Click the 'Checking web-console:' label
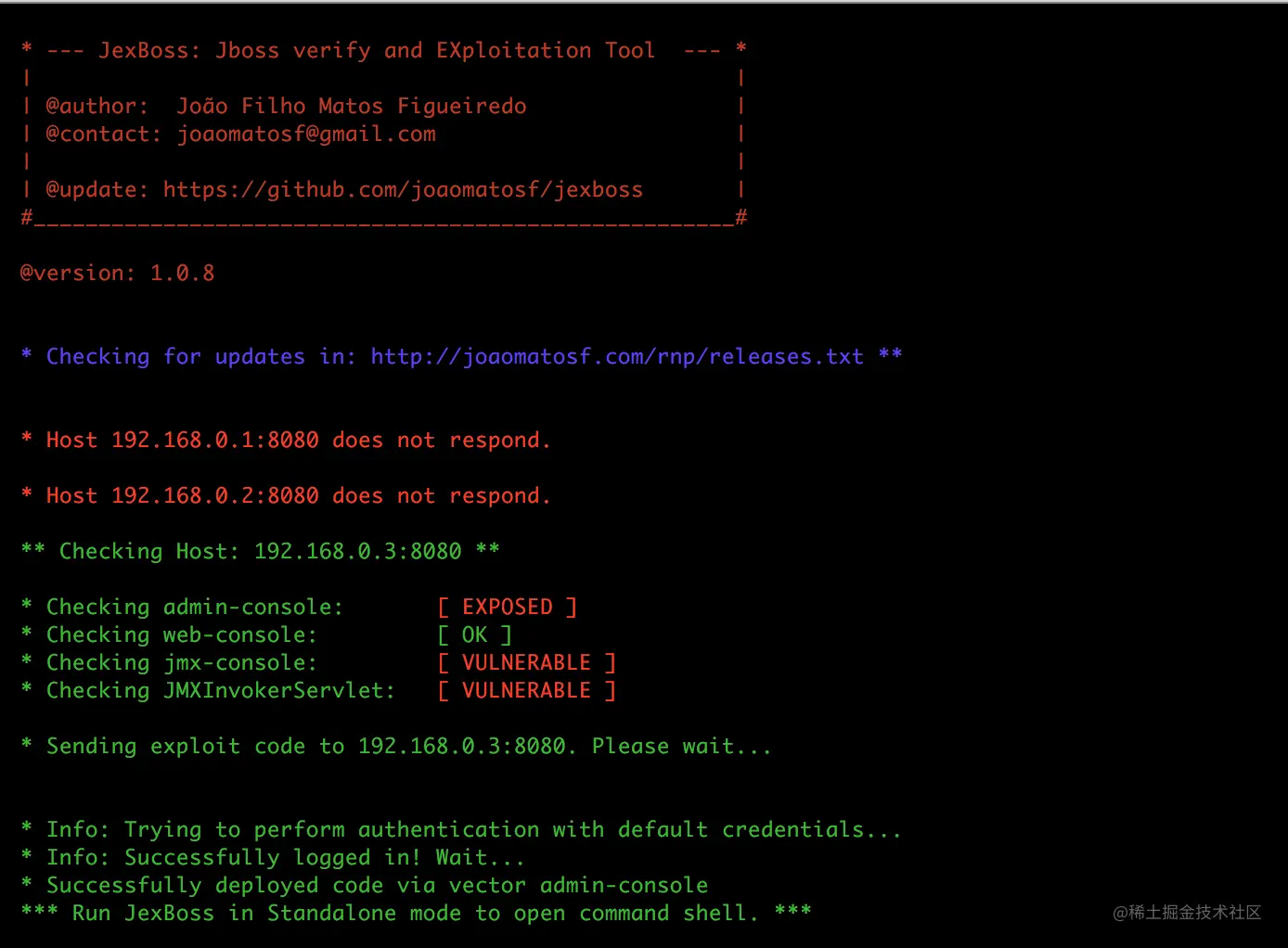 (182, 635)
